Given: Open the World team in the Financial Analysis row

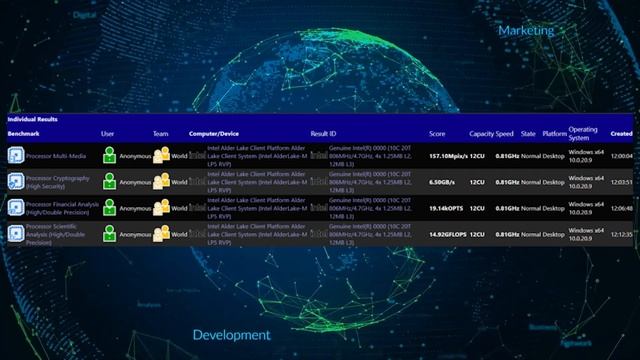Looking at the screenshot, I should (179, 208).
